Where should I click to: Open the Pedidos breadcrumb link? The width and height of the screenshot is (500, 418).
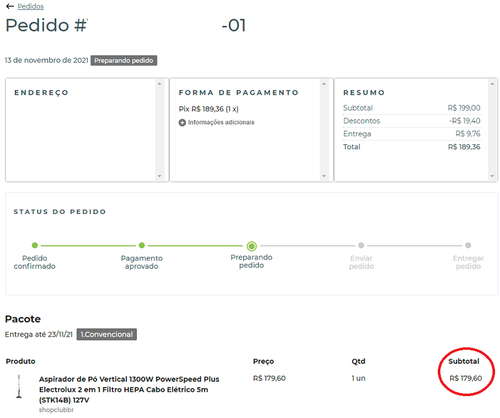coord(31,6)
